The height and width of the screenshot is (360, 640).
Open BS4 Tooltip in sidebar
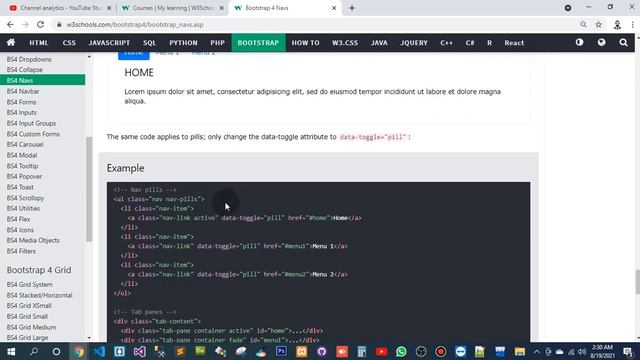click(22, 166)
